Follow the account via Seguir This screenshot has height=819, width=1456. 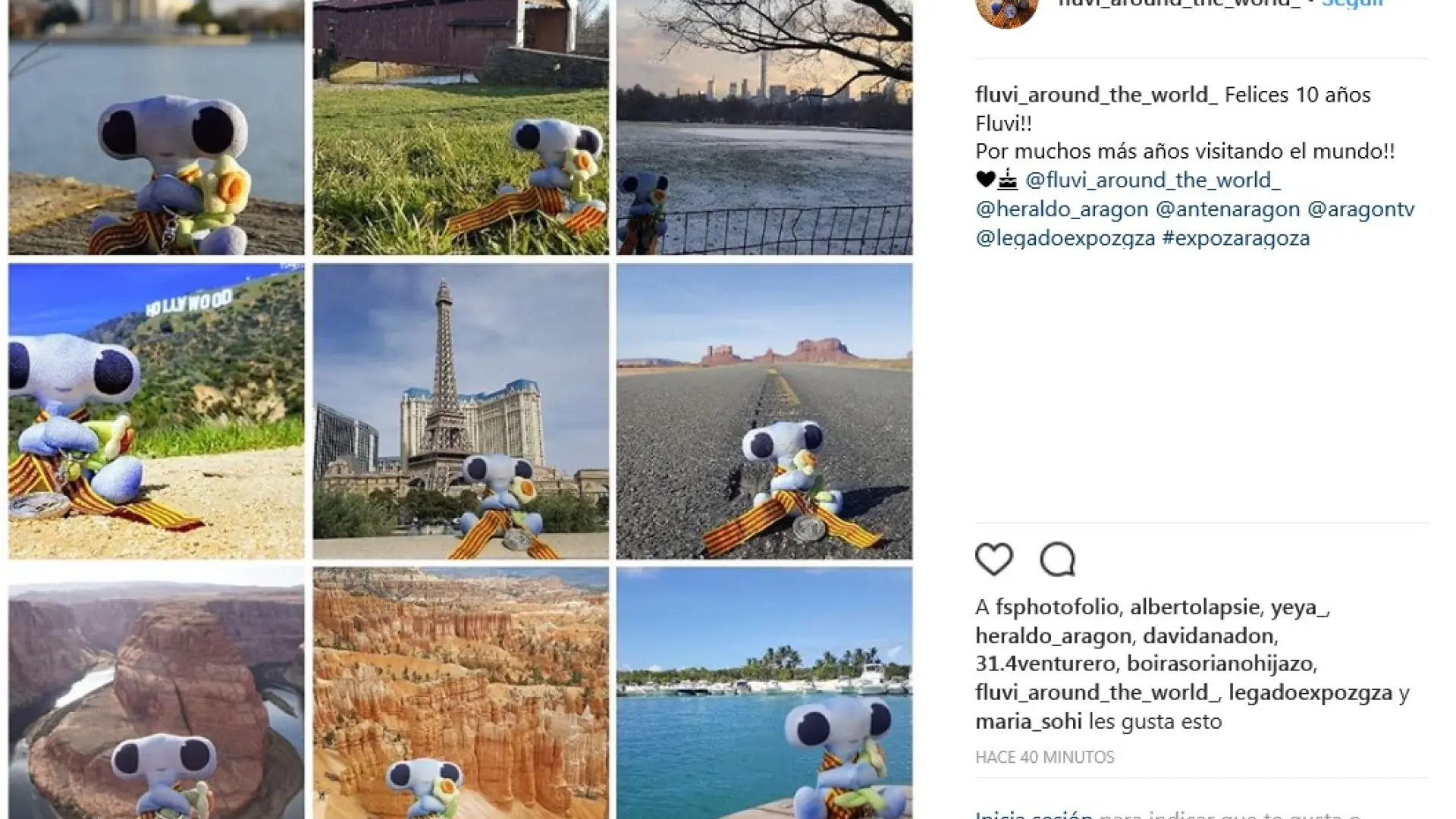pyautogui.click(x=1352, y=4)
